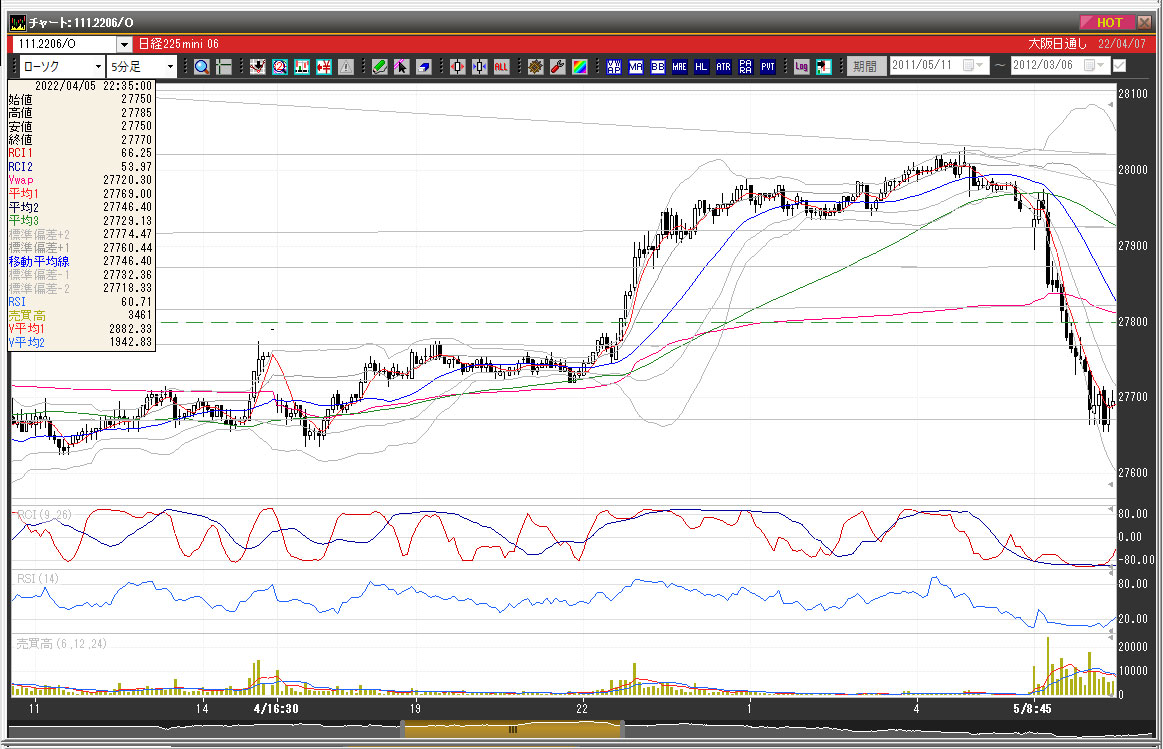Click the red ALL display icon
The width and height of the screenshot is (1163, 749).
[x=501, y=67]
